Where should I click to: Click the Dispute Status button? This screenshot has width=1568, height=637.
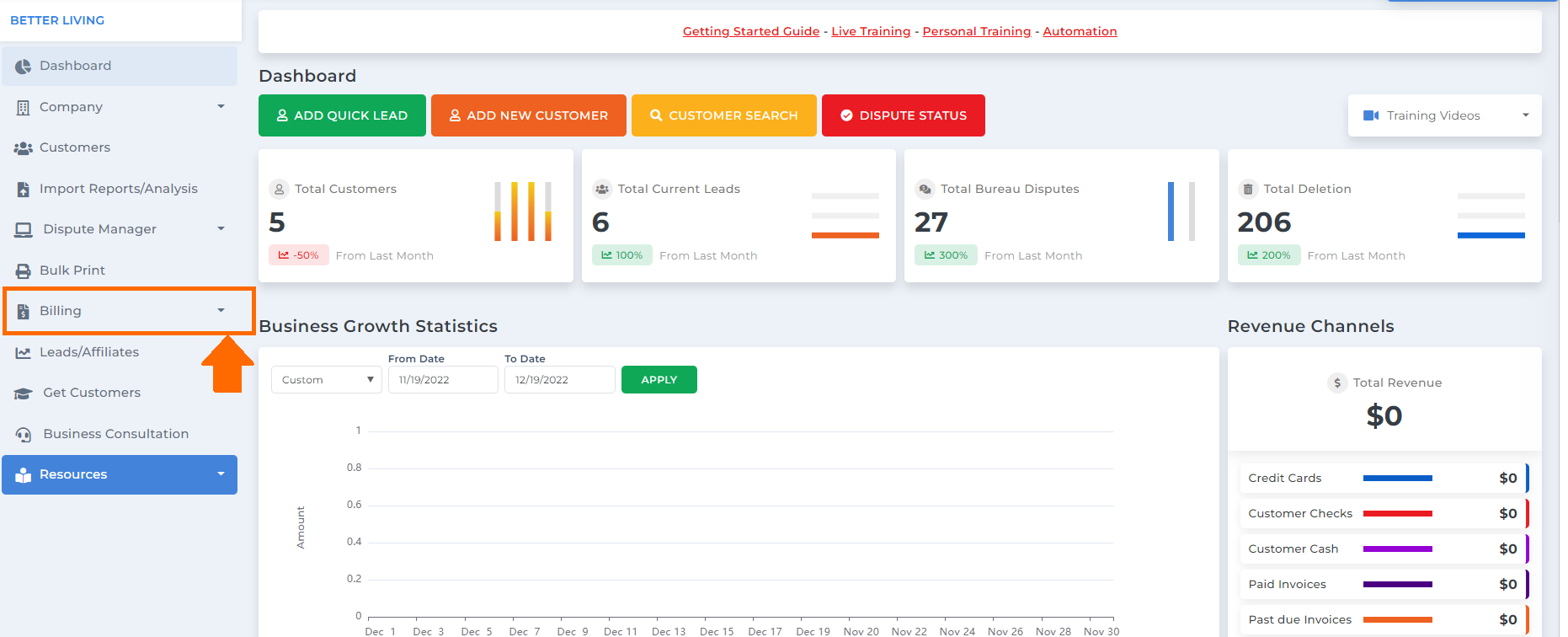point(904,115)
